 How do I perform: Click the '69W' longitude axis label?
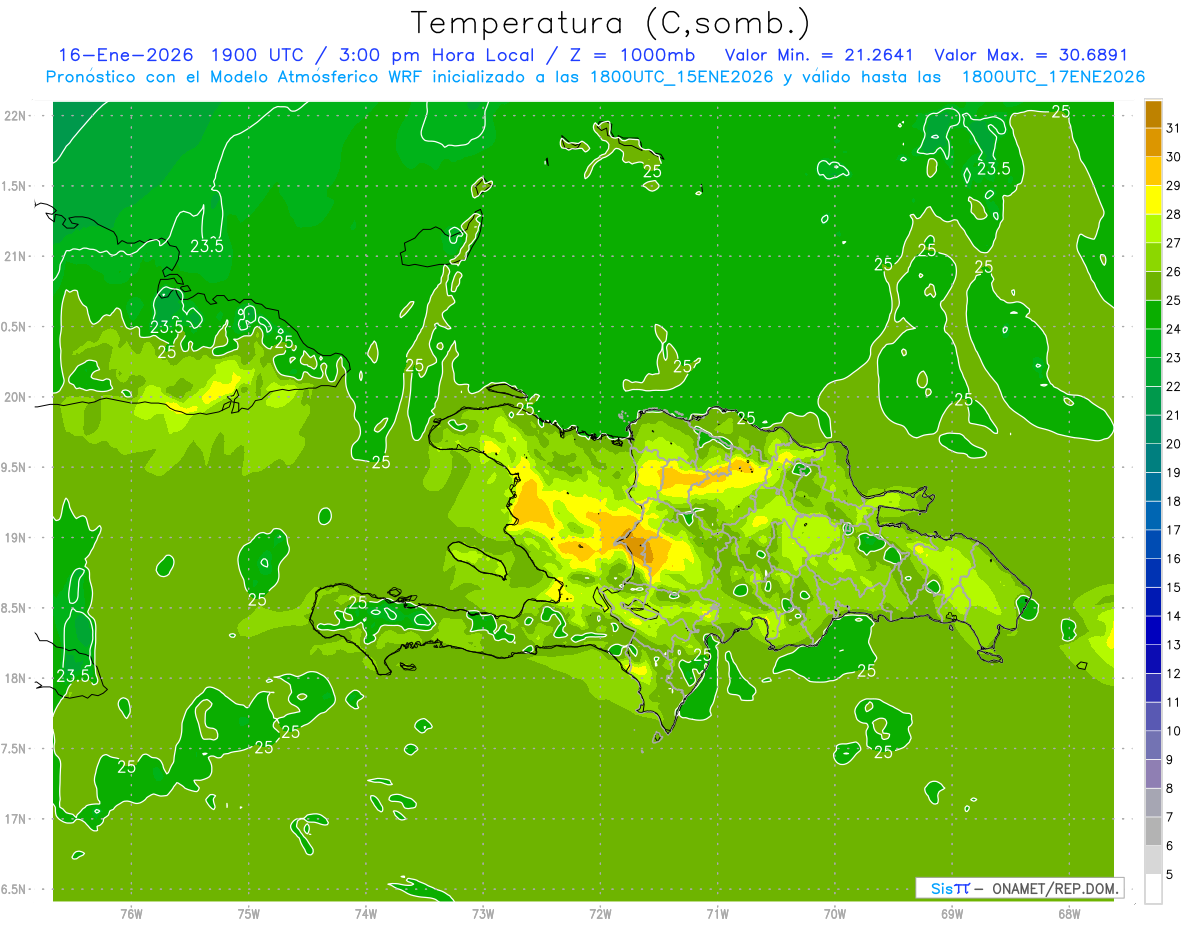[952, 913]
